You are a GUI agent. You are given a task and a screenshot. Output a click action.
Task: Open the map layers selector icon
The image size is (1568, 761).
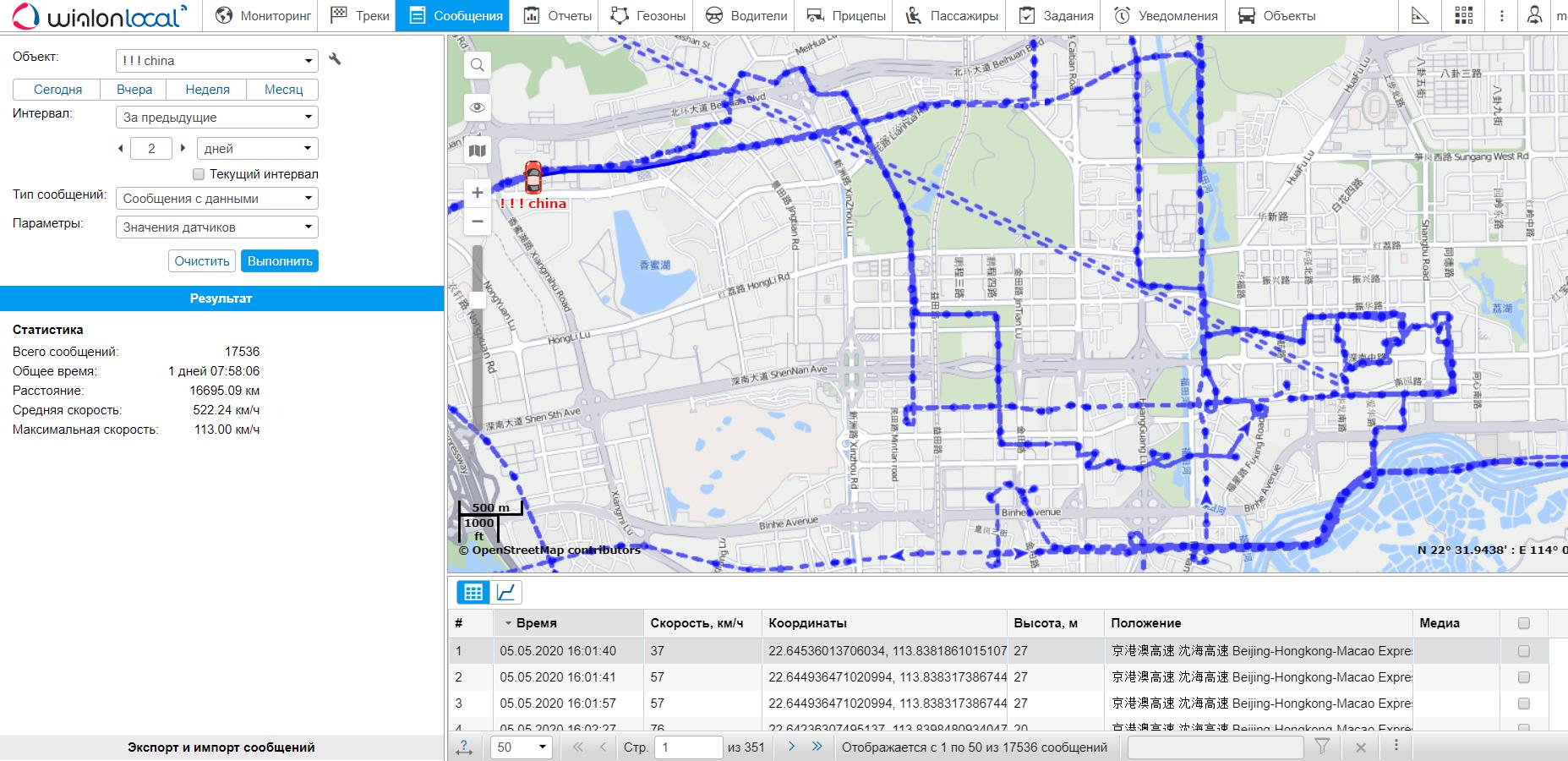(x=478, y=151)
